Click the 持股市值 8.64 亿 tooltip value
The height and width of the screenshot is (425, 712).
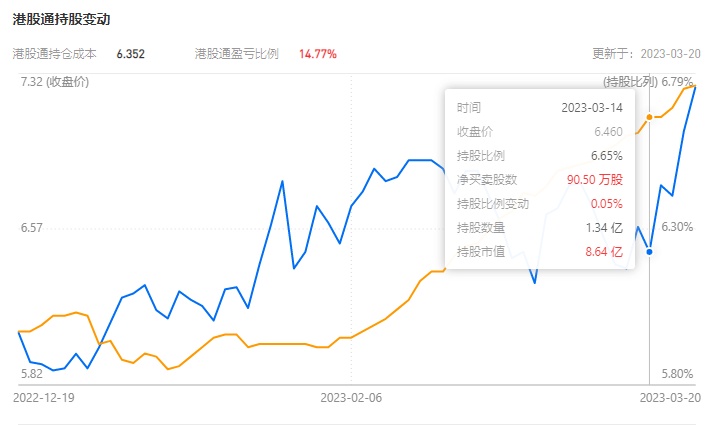tap(604, 251)
